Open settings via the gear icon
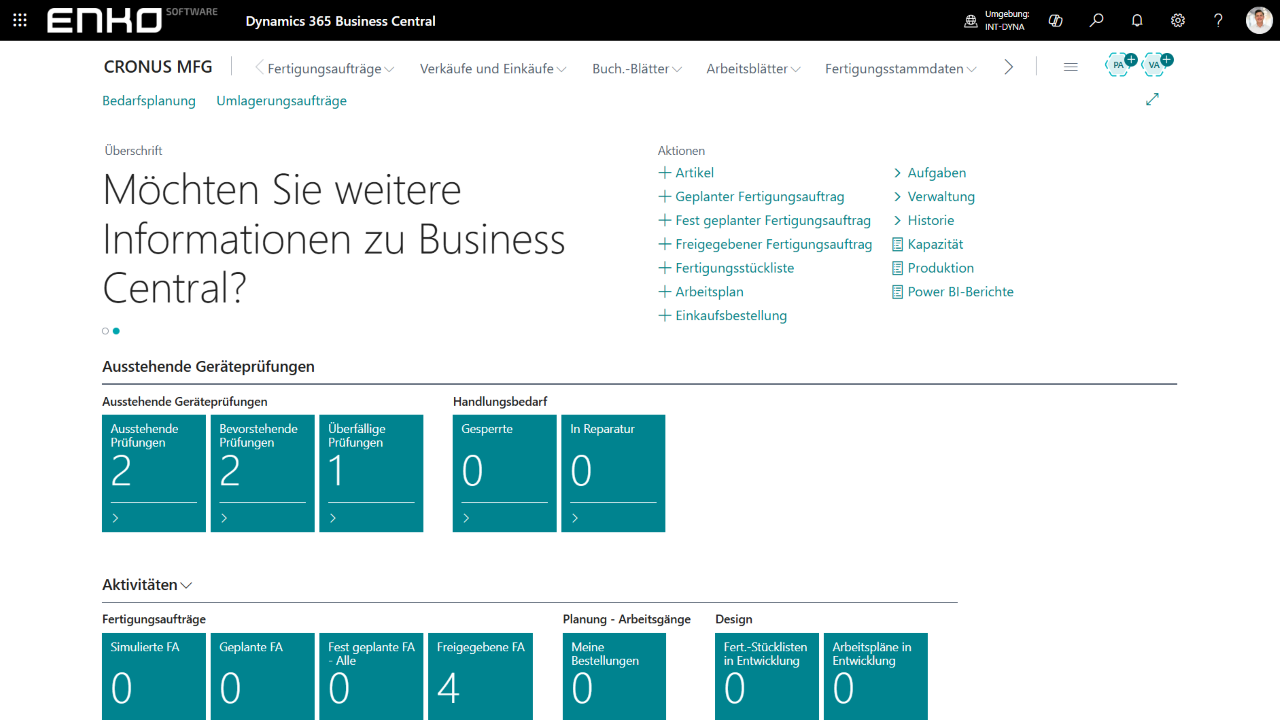The height and width of the screenshot is (720, 1280). [1178, 20]
